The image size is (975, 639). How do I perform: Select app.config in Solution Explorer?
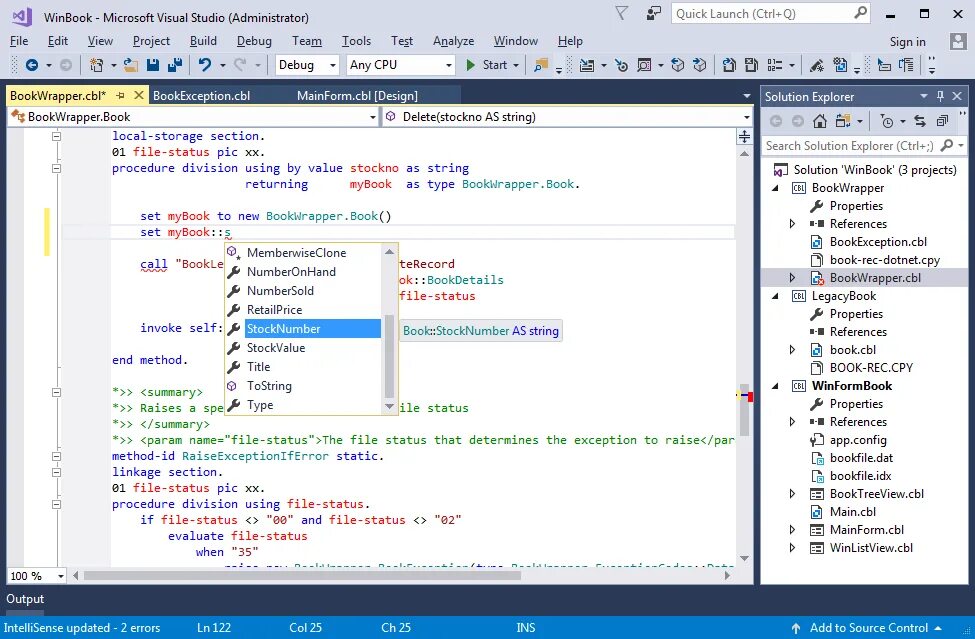tap(858, 440)
